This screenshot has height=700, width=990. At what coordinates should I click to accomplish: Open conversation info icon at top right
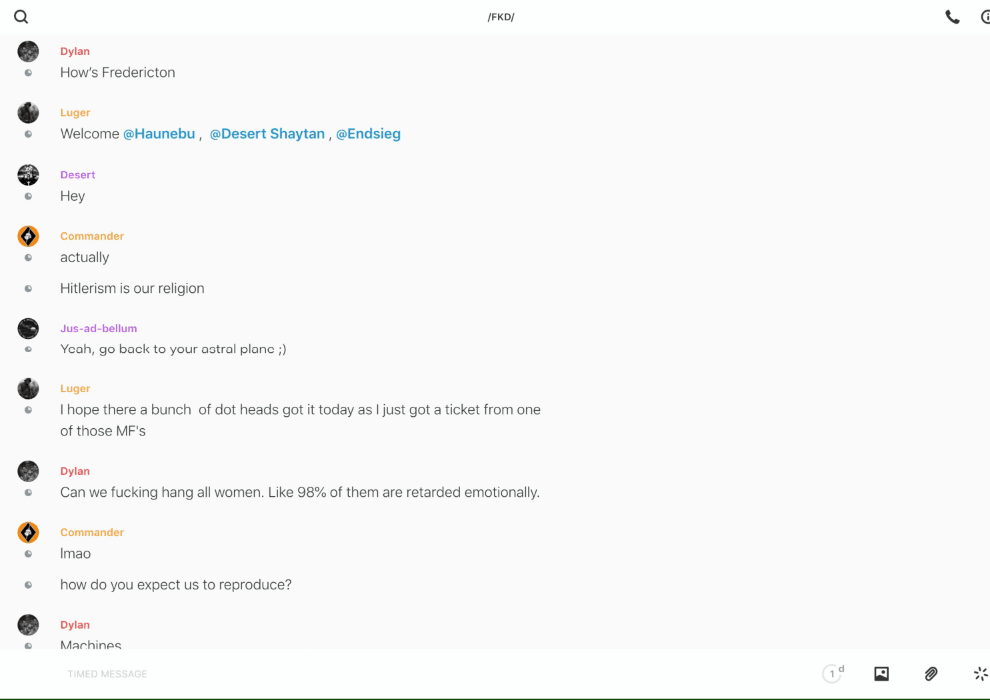pyautogui.click(x=985, y=17)
